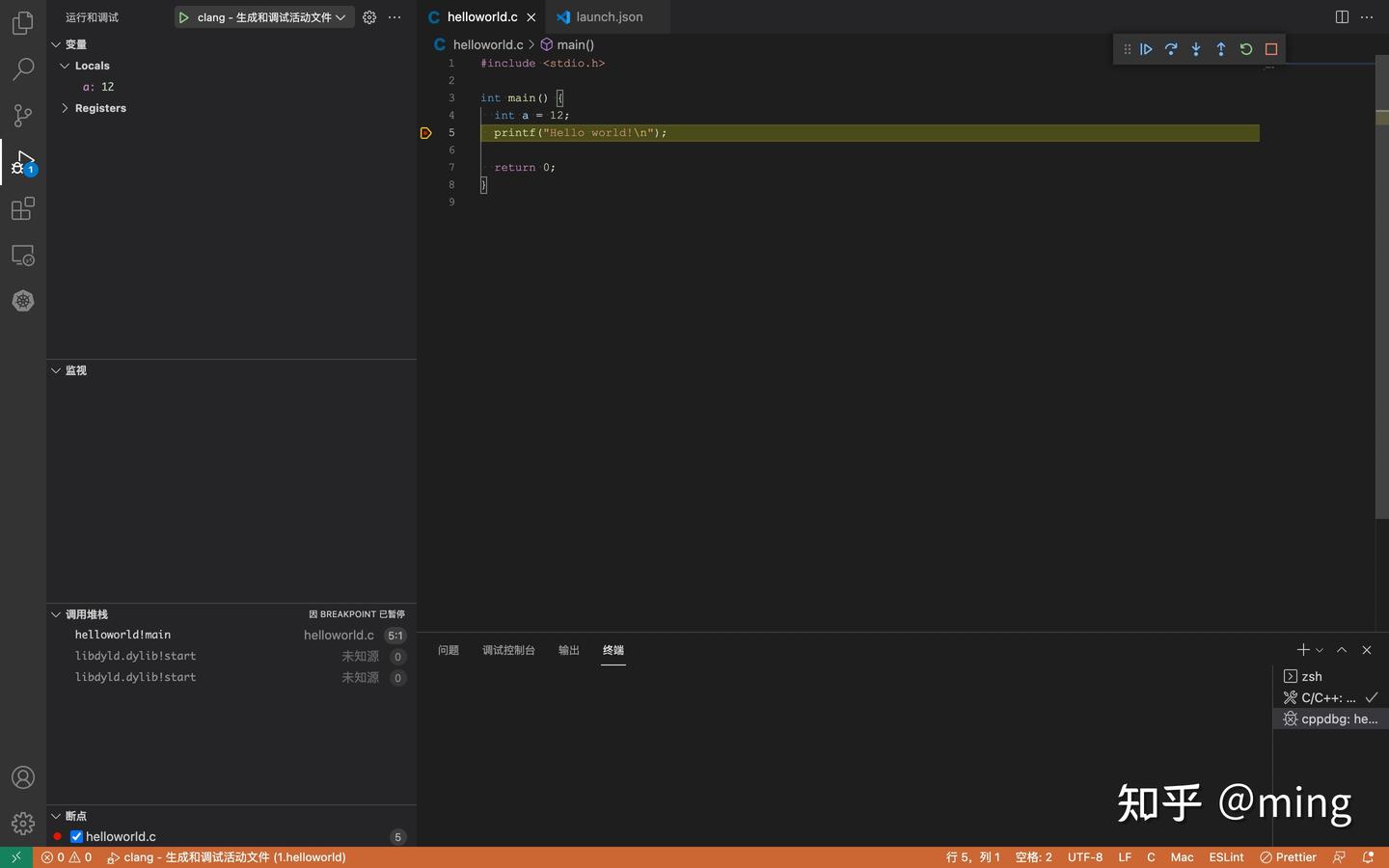Collapse the 变量 section
Viewport: 1389px width, 868px height.
56,44
